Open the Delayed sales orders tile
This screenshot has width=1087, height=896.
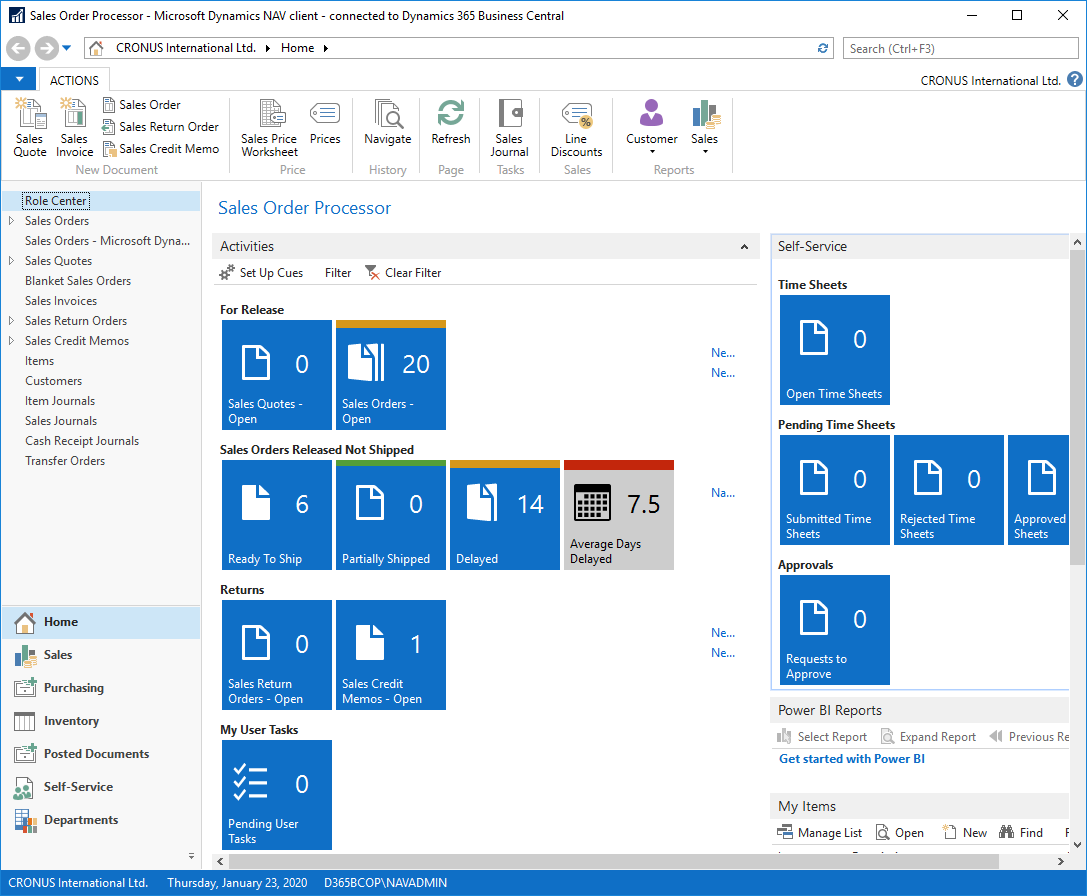pos(505,515)
